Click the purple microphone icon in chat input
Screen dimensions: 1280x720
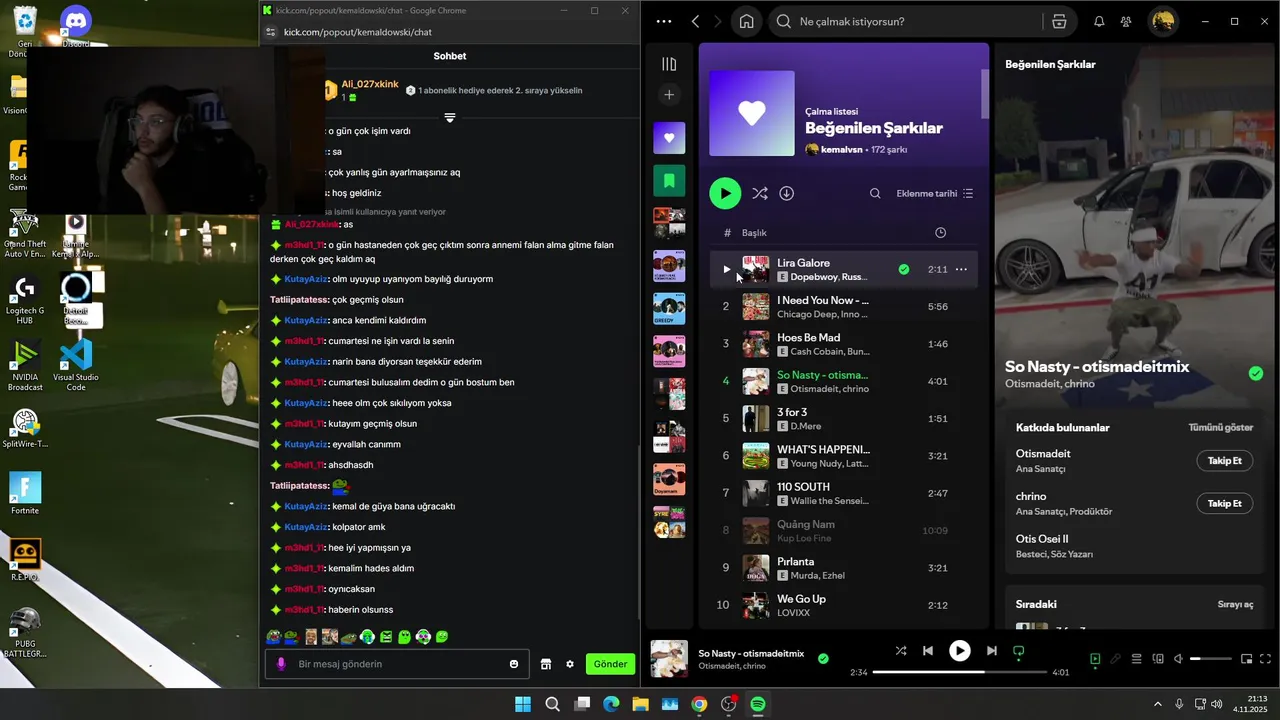(281, 664)
